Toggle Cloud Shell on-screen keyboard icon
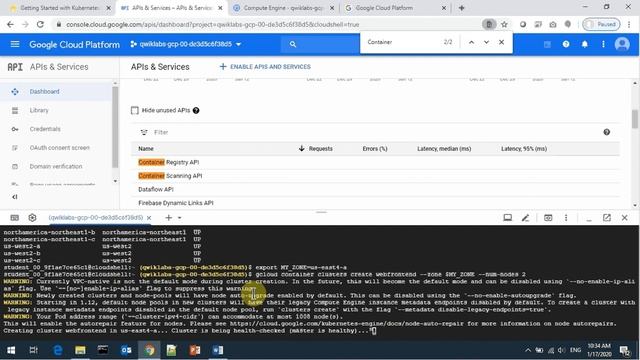The image size is (640, 360). click(15, 218)
